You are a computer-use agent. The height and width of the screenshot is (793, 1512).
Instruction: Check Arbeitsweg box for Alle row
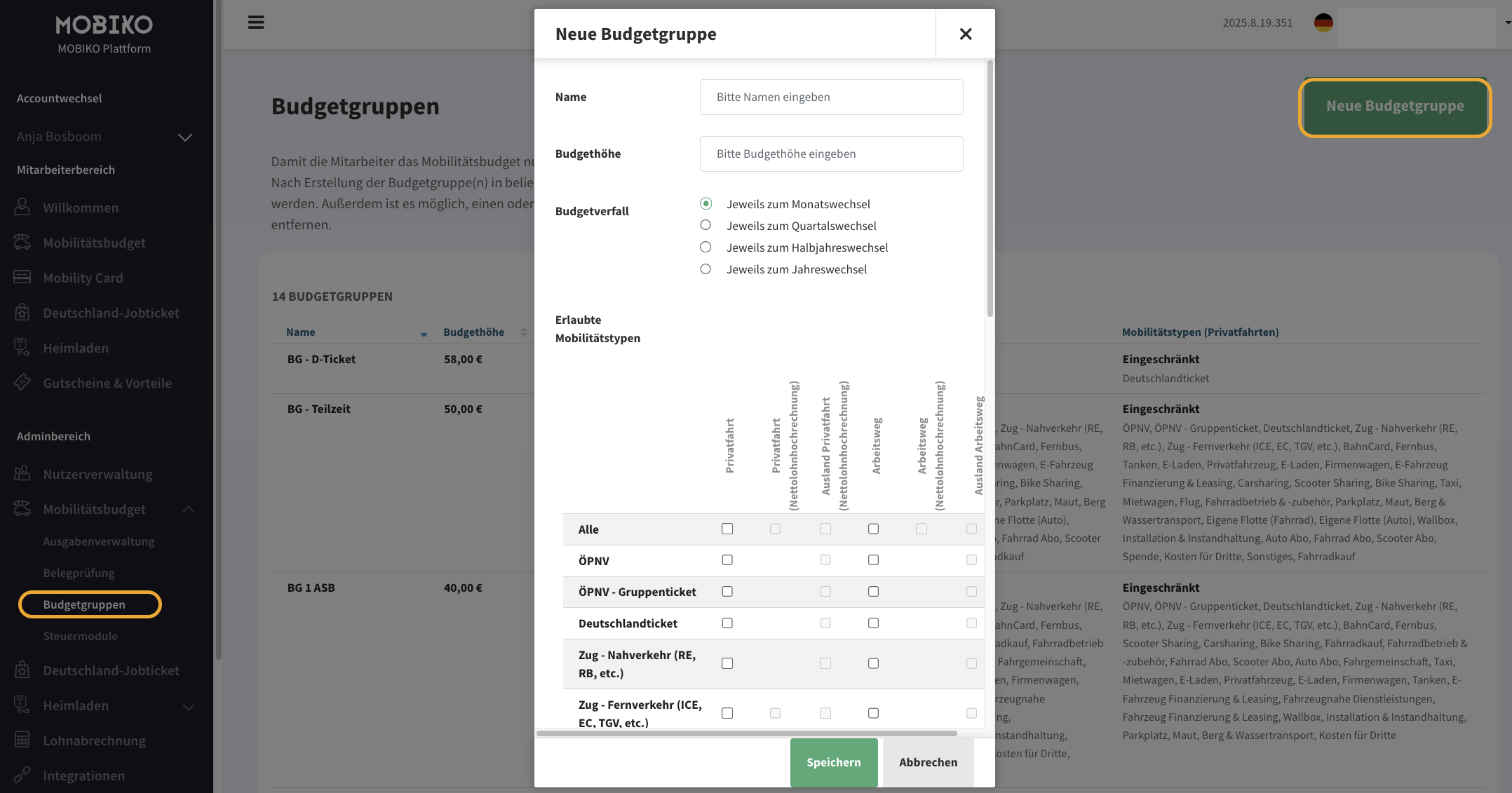pos(873,529)
